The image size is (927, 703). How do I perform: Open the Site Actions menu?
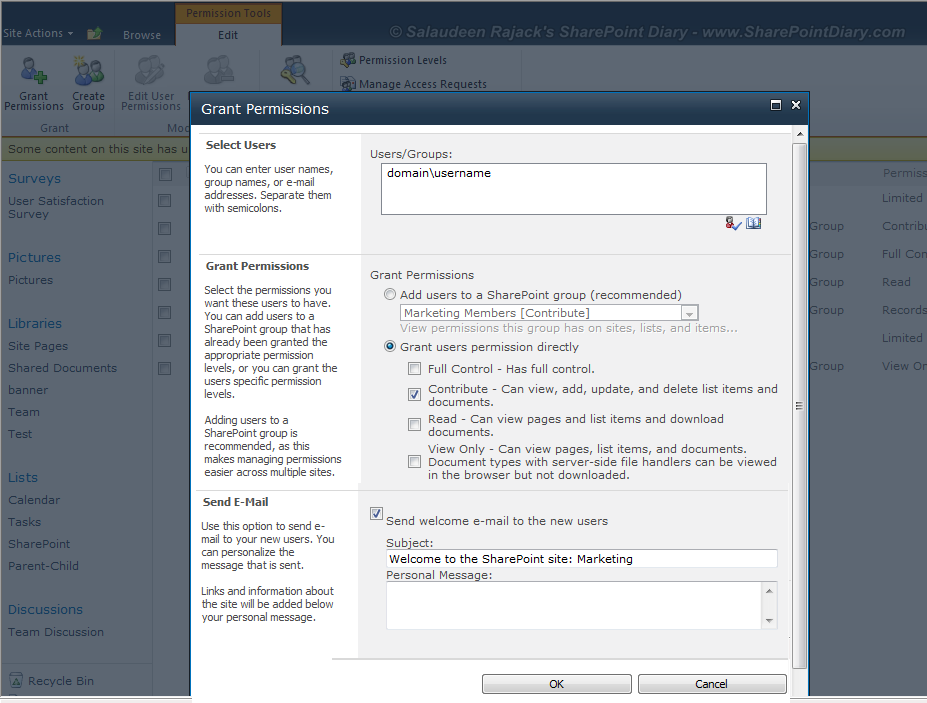(x=38, y=33)
